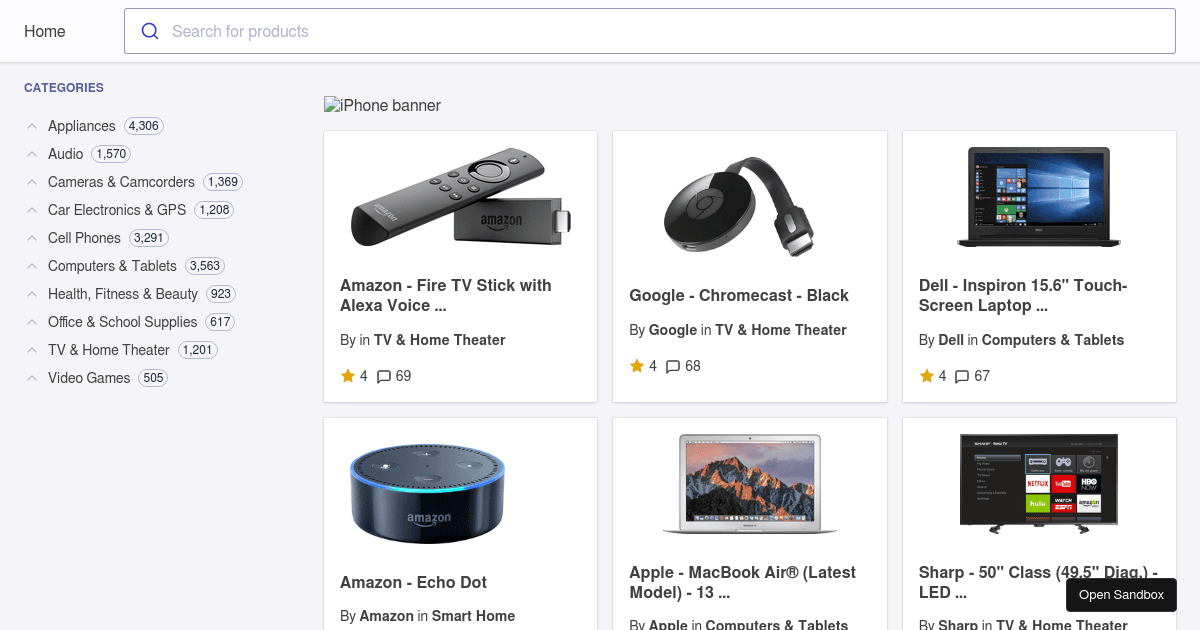The width and height of the screenshot is (1200, 630).
Task: Collapse Health, Fitness & Beauty category
Action: 32,294
